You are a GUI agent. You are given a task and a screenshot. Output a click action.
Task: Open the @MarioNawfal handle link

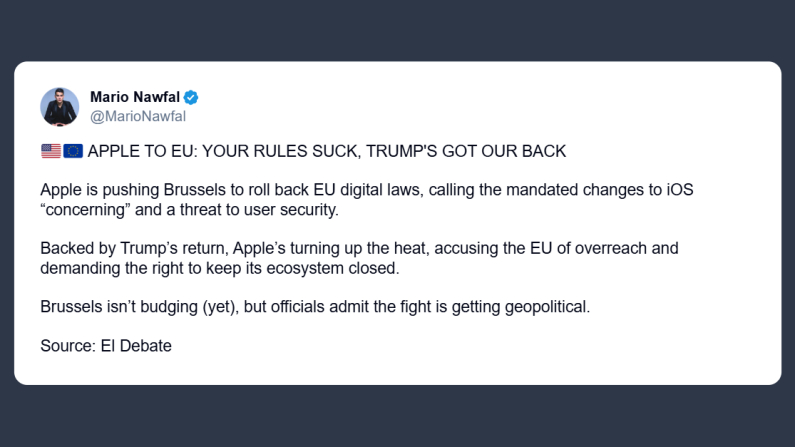138,116
